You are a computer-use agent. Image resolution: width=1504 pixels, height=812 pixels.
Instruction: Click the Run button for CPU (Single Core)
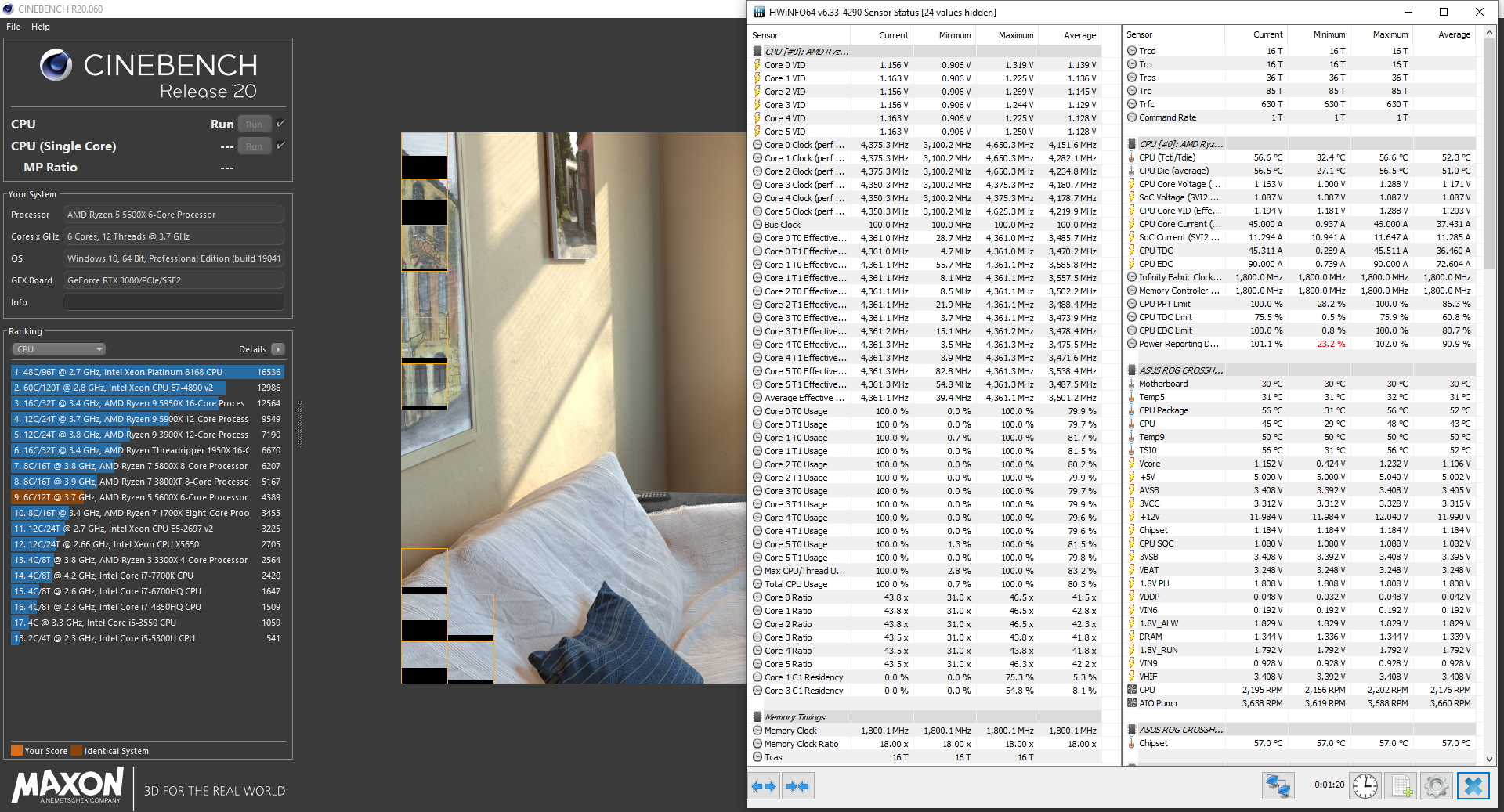pyautogui.click(x=255, y=146)
